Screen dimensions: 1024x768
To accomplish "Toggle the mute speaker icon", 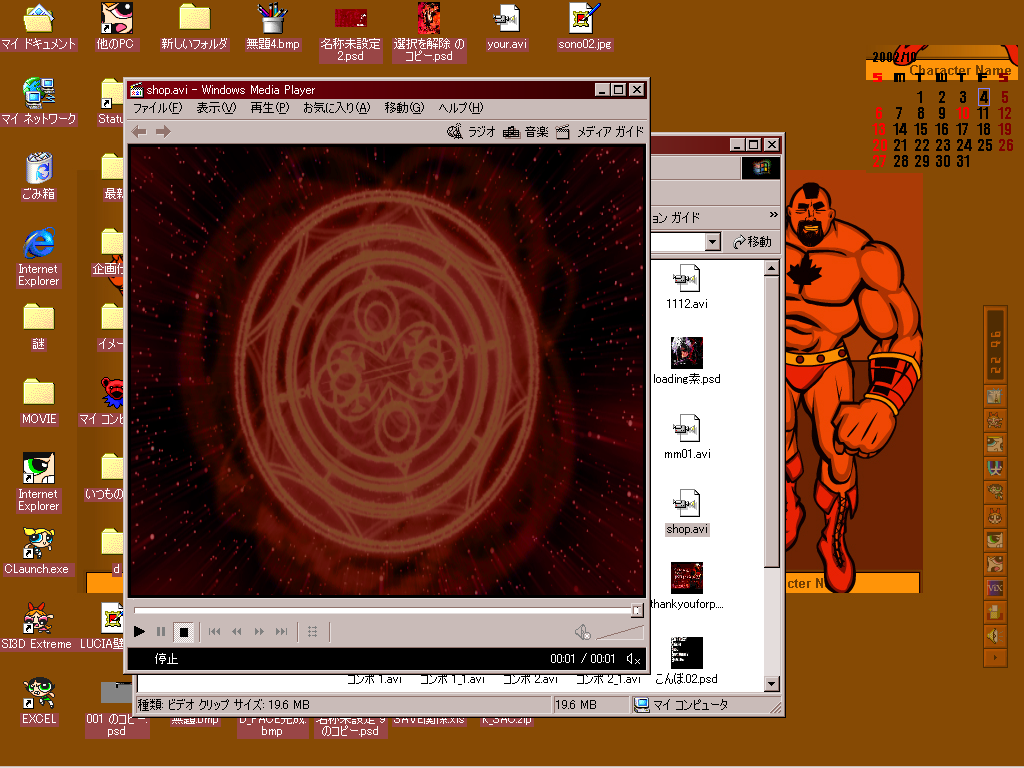I will tap(582, 632).
